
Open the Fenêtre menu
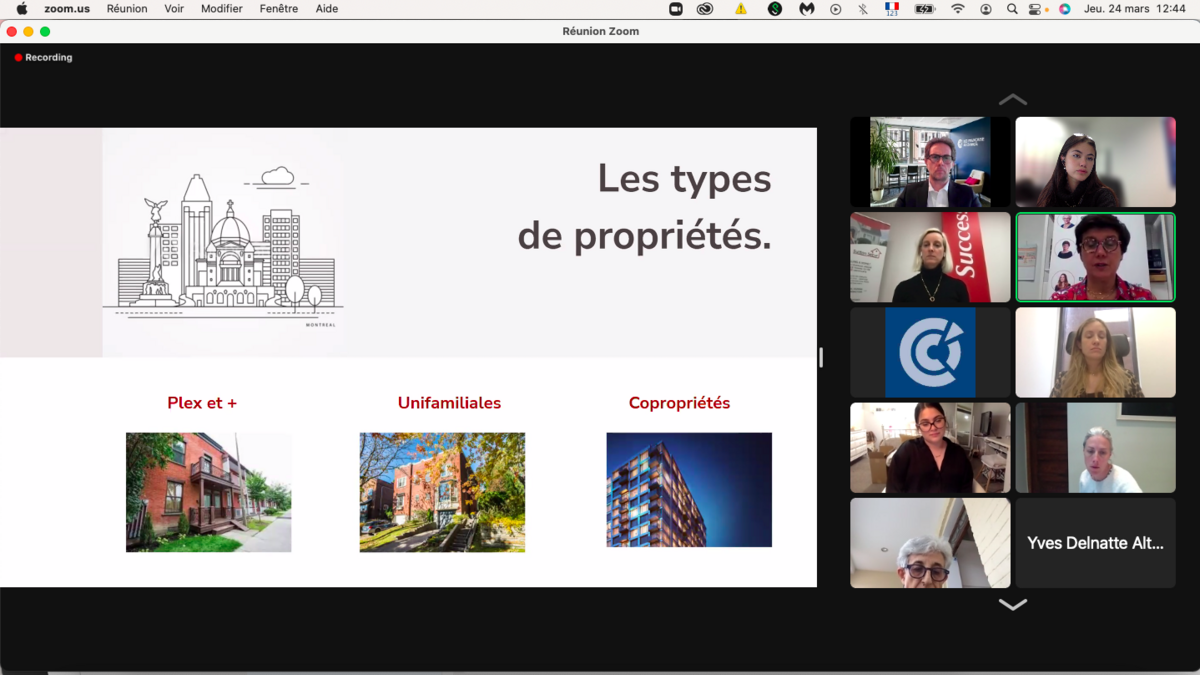click(x=278, y=9)
